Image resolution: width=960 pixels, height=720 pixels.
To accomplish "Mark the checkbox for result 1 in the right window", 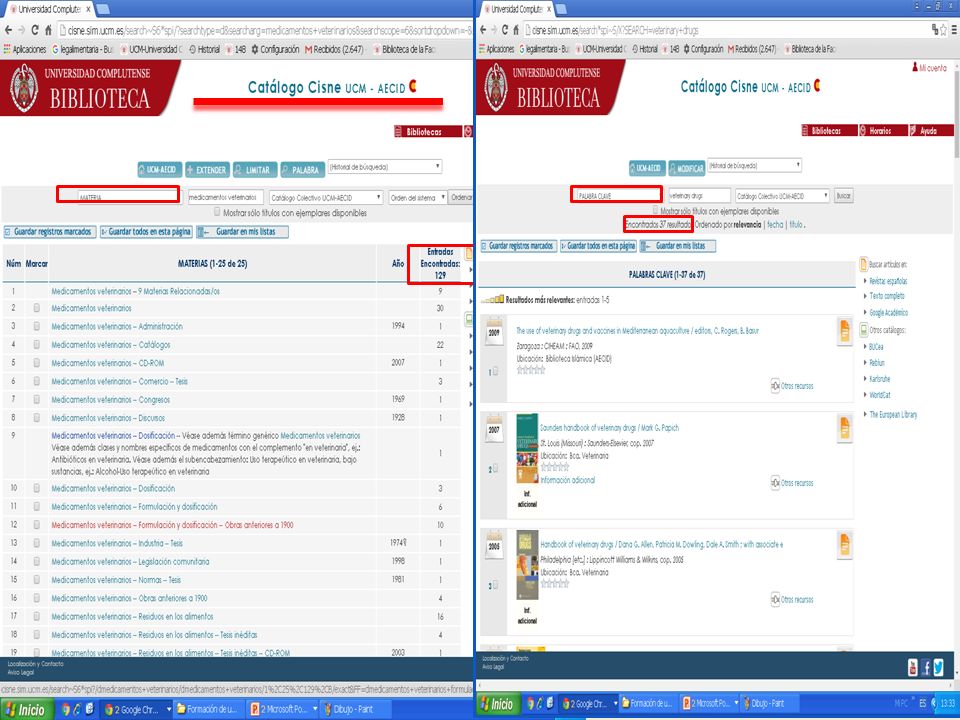I will 495,371.
